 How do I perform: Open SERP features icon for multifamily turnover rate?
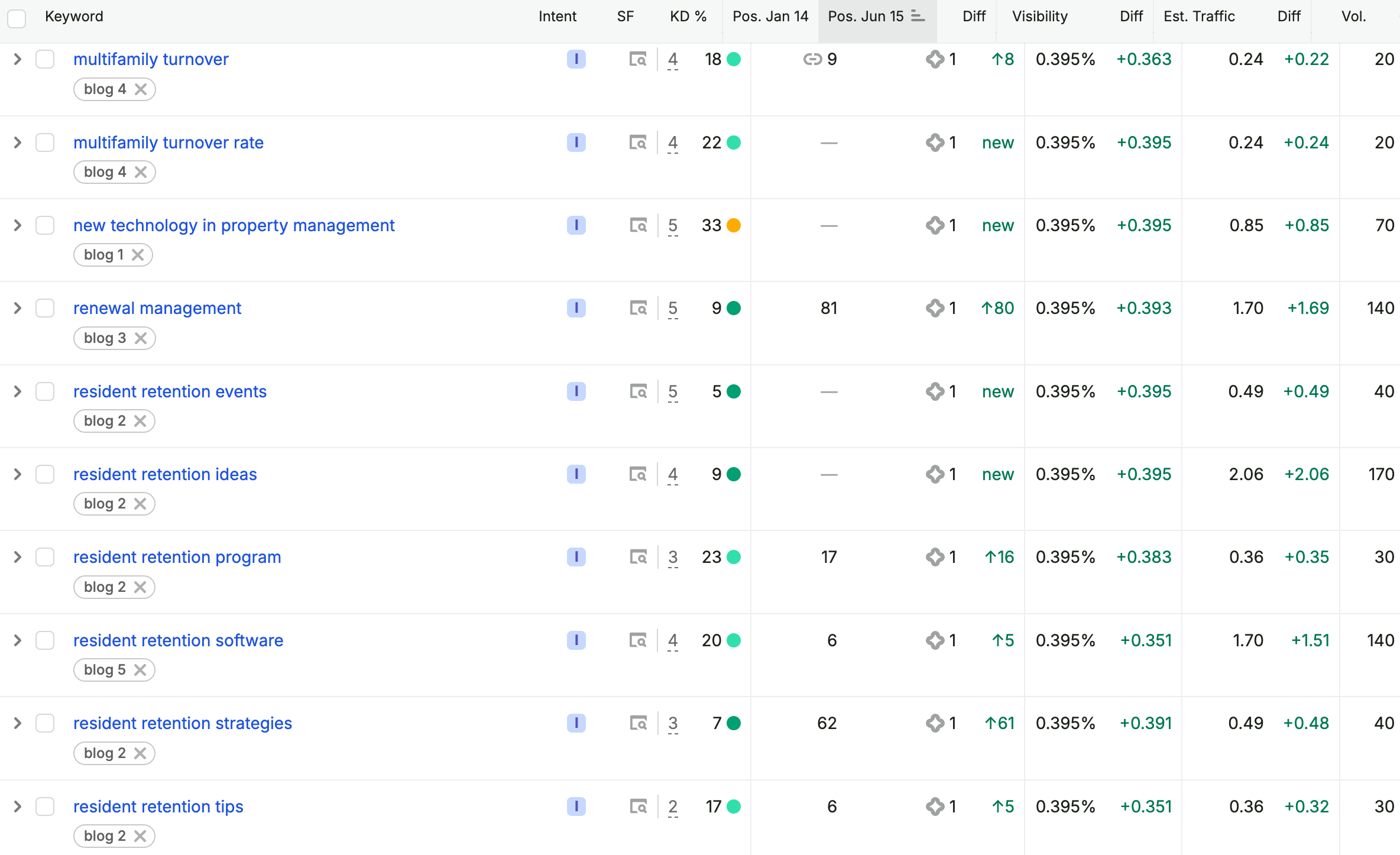(638, 142)
